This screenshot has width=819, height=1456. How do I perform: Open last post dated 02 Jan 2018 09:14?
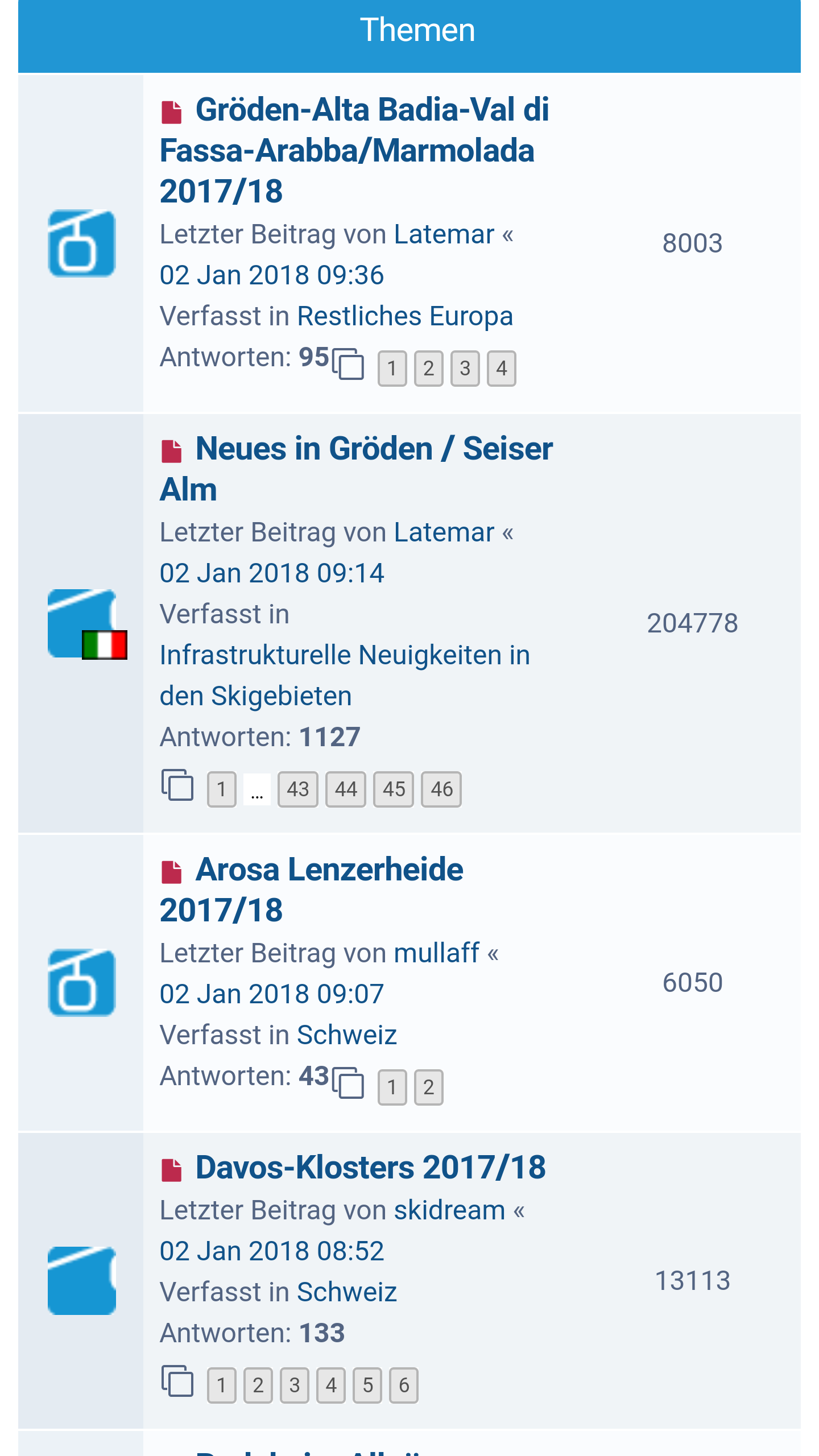272,573
